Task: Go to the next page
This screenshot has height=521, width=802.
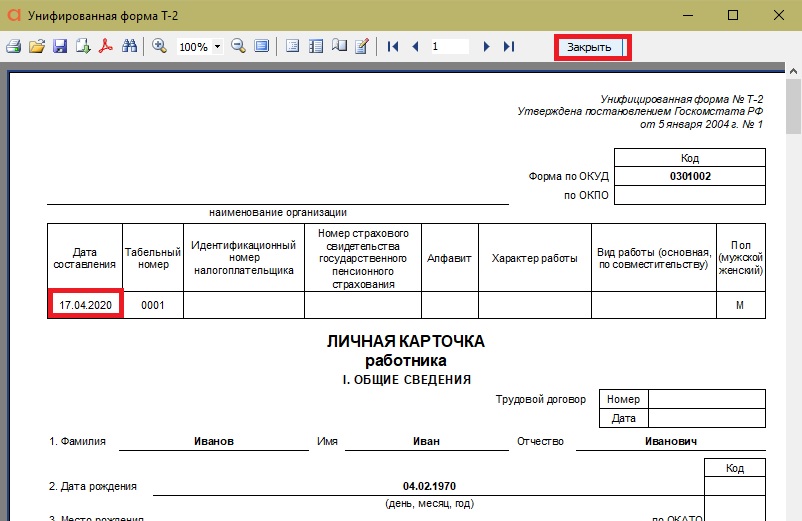Action: tap(486, 47)
